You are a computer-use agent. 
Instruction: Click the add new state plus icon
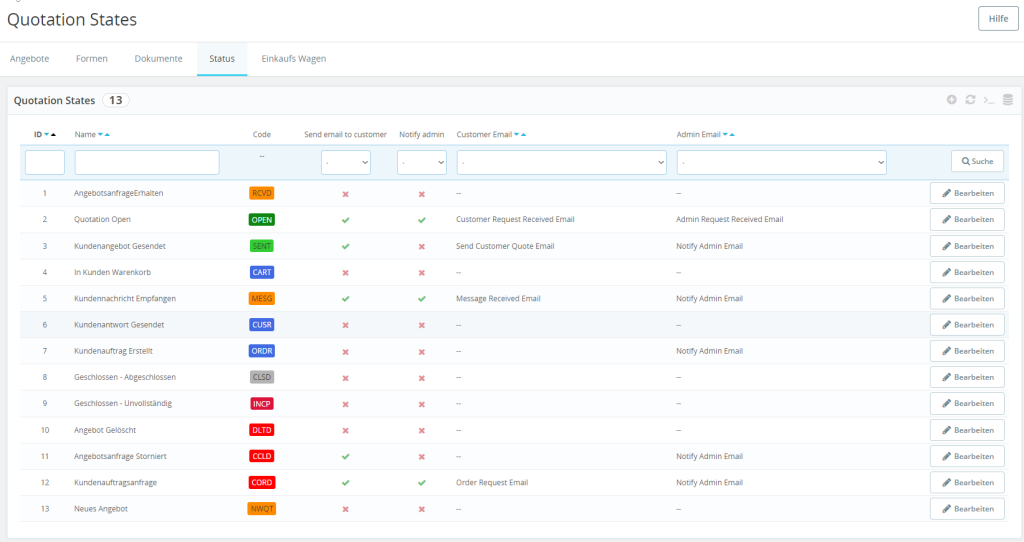(952, 100)
